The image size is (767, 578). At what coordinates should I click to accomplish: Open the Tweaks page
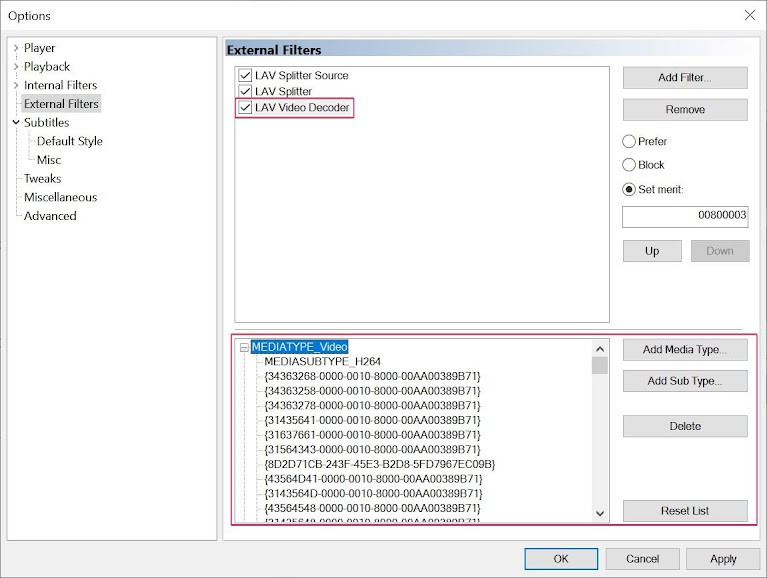[43, 178]
